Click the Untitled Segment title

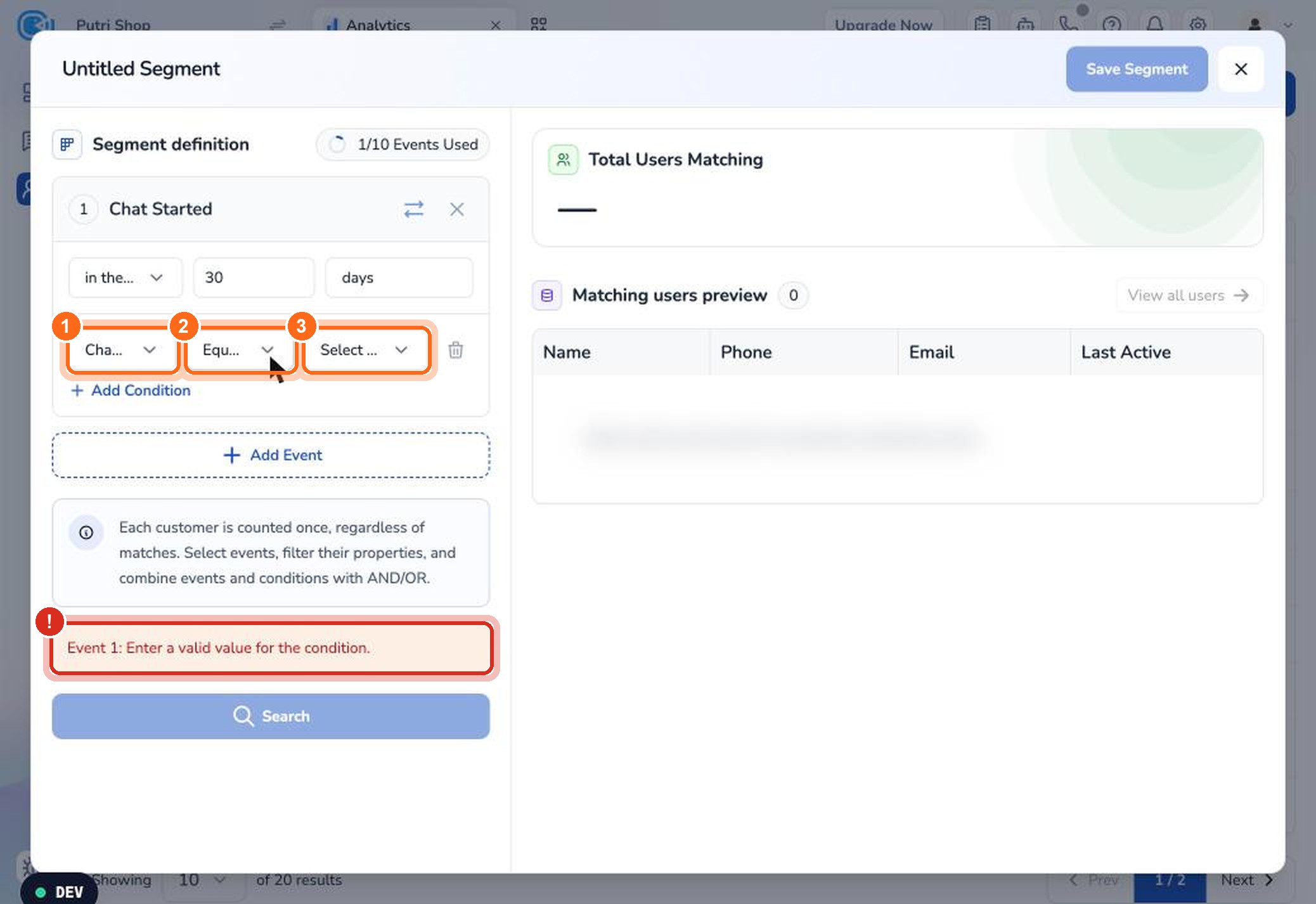[141, 68]
